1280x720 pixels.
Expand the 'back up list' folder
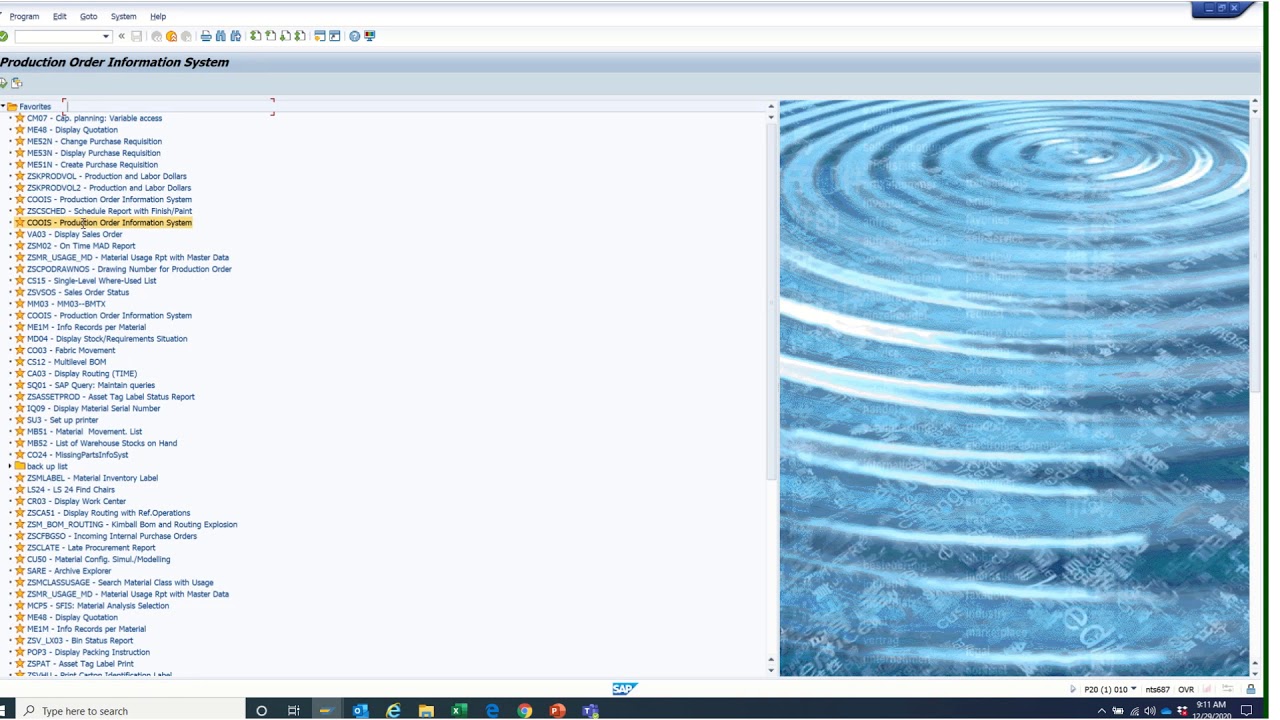[x=10, y=466]
